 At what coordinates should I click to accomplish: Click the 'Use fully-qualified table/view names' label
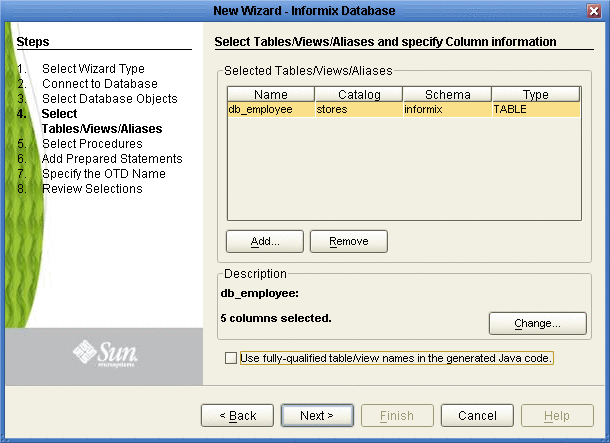396,358
